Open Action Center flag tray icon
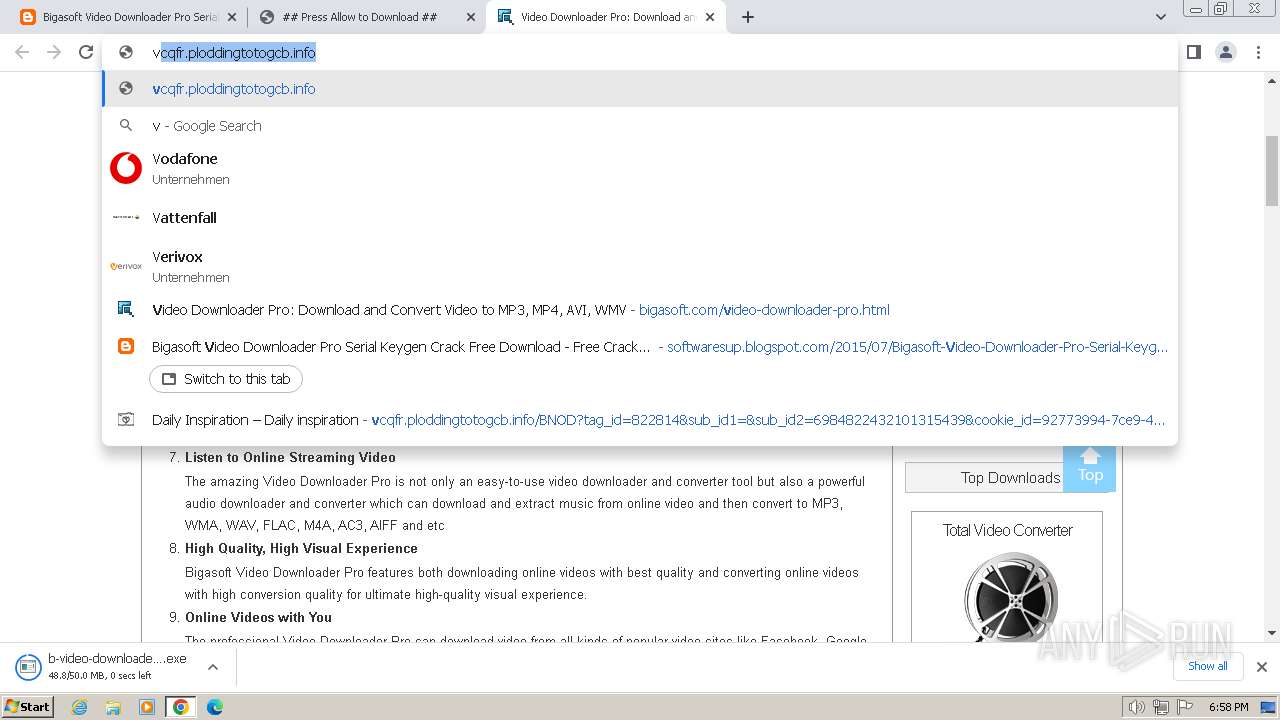This screenshot has height=720, width=1280. pos(1183,707)
